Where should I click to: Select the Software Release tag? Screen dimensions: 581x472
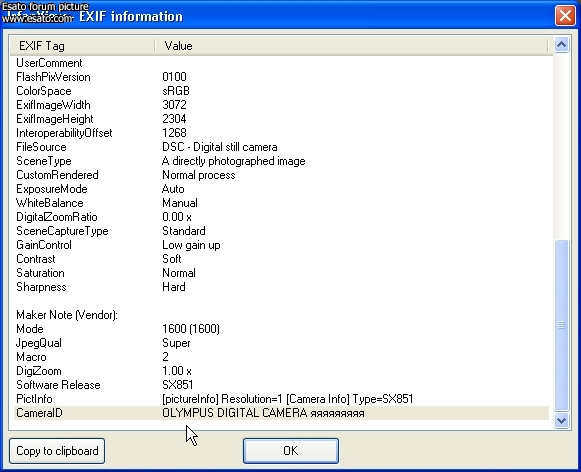(58, 385)
